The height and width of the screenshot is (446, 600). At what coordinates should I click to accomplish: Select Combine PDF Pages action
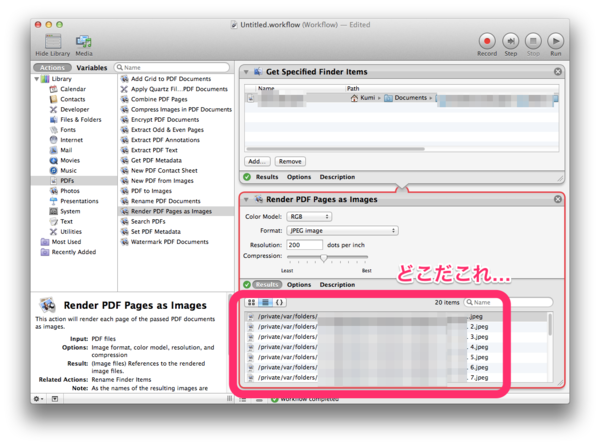point(159,99)
